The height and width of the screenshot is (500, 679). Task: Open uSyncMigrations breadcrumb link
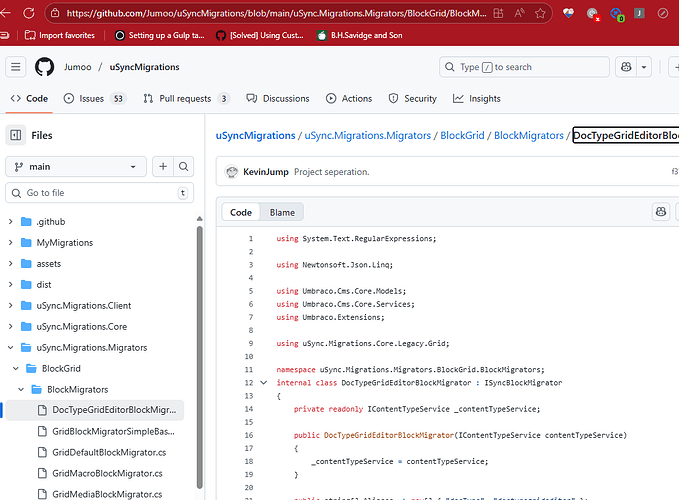click(x=255, y=135)
